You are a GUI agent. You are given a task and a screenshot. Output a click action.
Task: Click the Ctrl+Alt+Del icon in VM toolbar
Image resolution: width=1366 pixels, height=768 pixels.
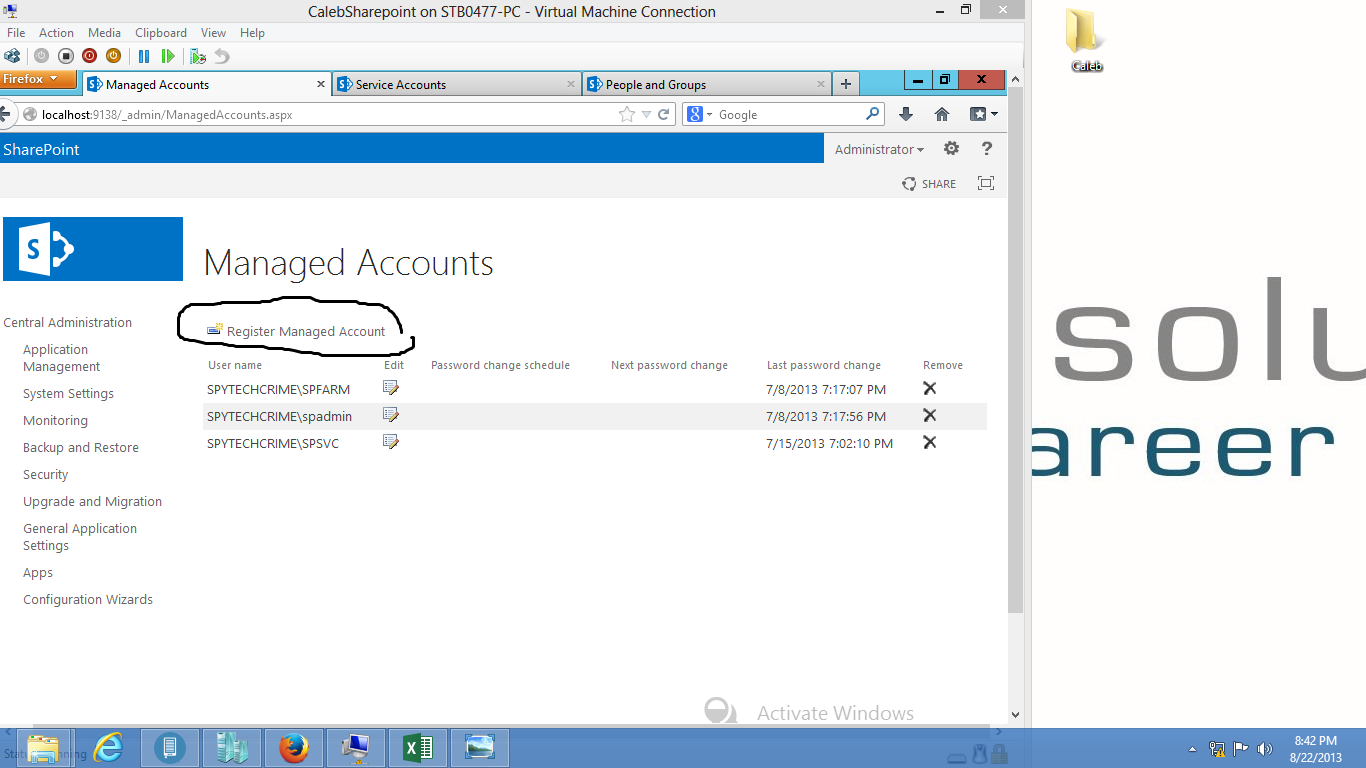pyautogui.click(x=12, y=56)
